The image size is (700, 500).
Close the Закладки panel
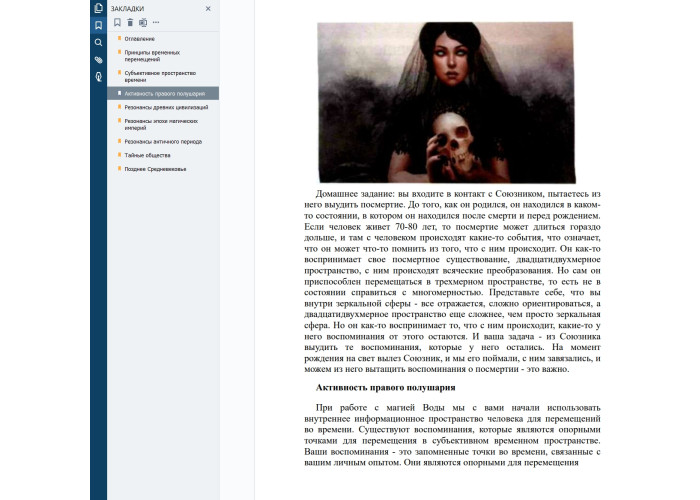208,8
